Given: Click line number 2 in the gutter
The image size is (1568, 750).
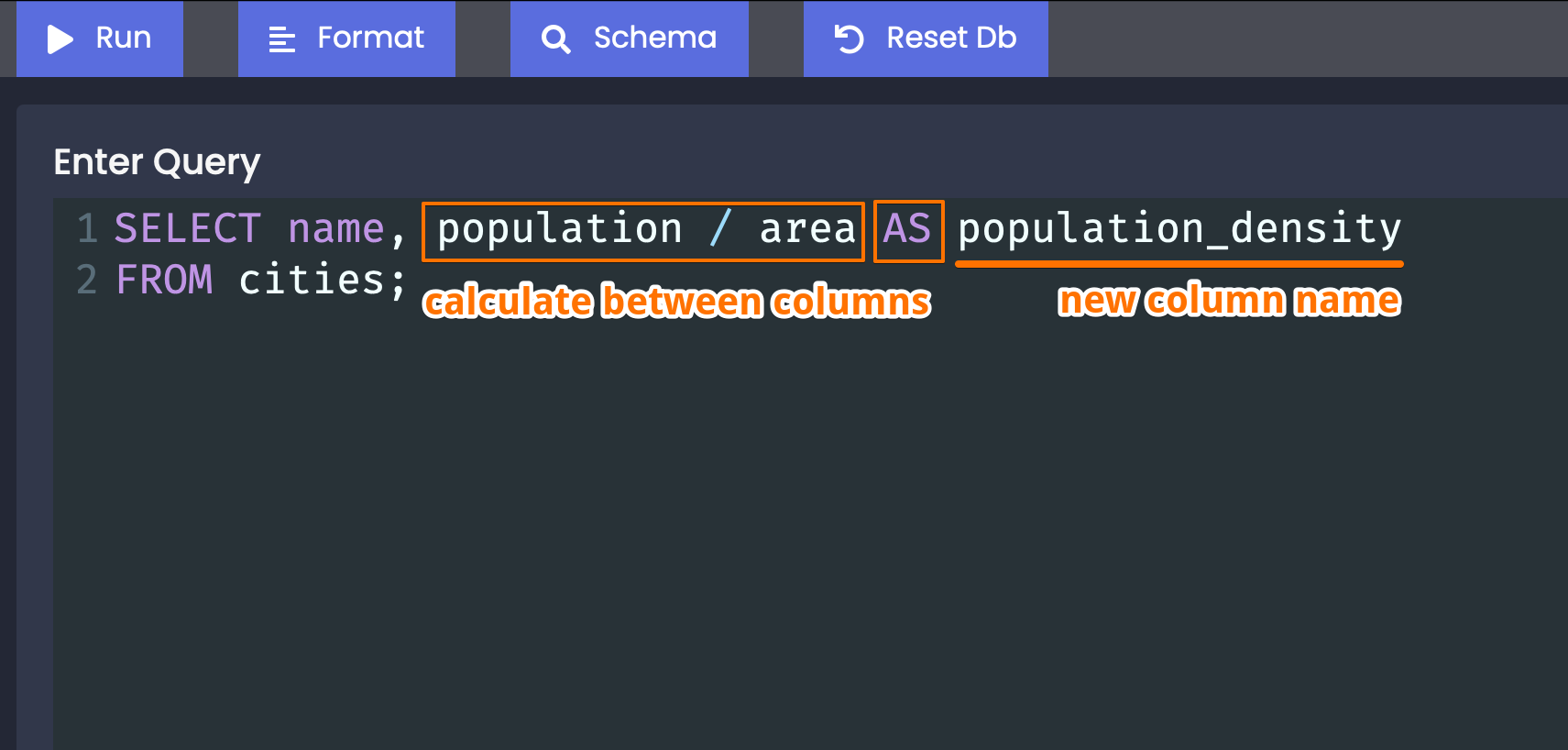Looking at the screenshot, I should click(87, 280).
